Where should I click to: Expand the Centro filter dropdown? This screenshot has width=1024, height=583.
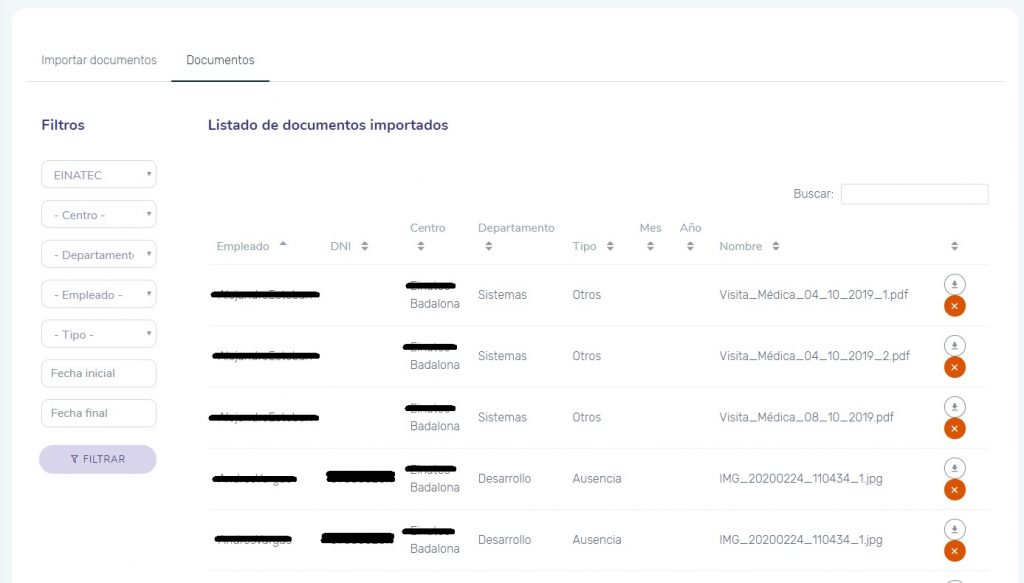(x=98, y=215)
